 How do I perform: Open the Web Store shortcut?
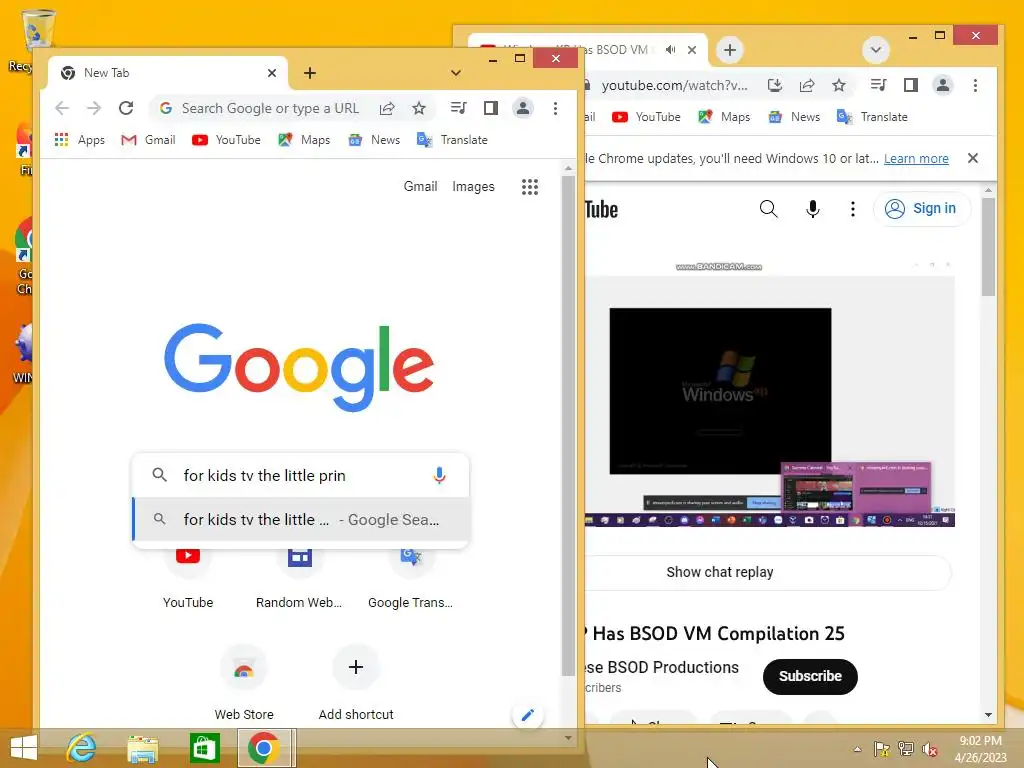click(x=244, y=683)
